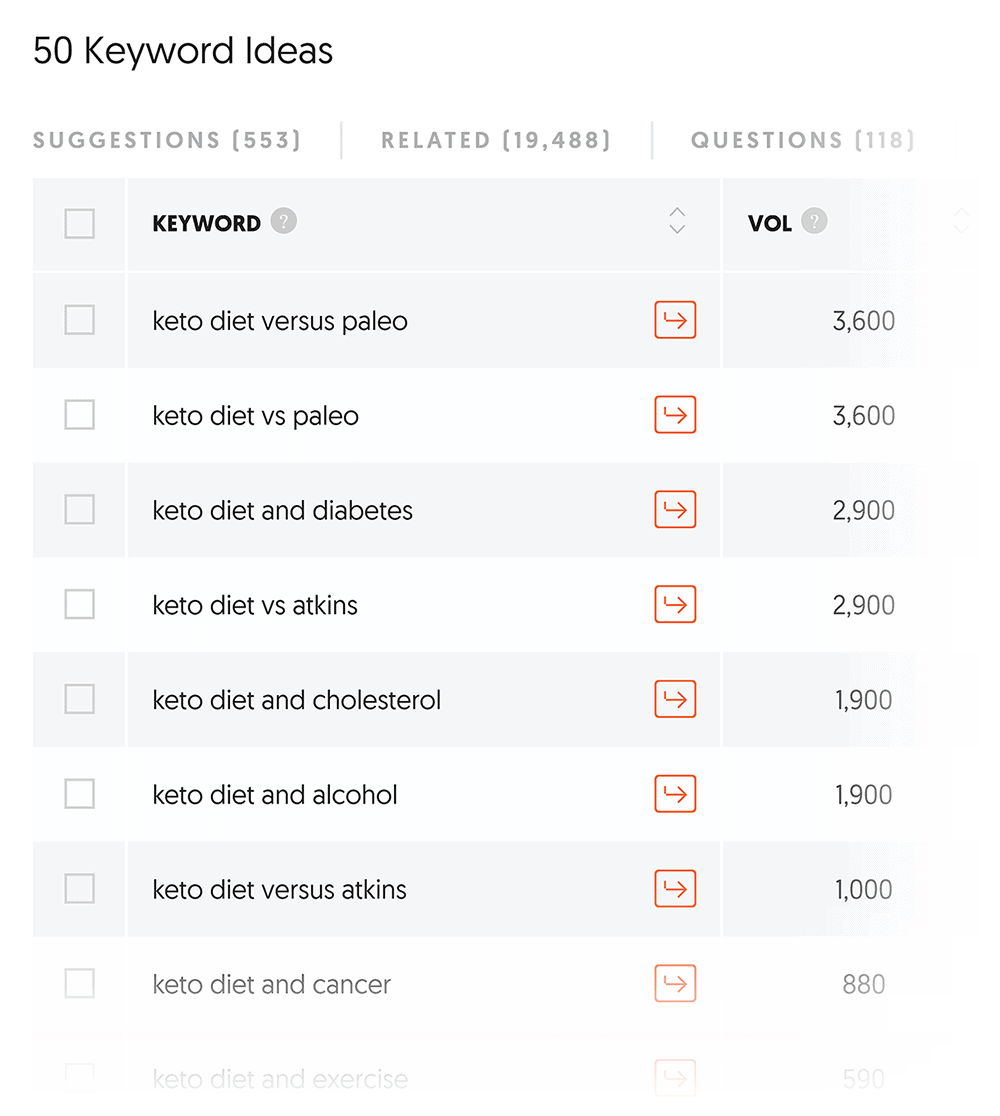Click arrow icon for keto diet vs atkins
This screenshot has height=1116, width=1000.
tap(675, 605)
